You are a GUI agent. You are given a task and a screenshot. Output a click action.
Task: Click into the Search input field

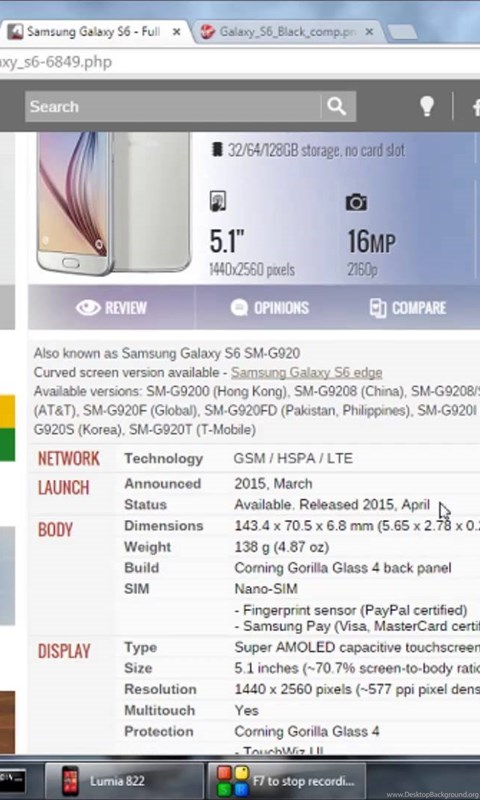[x=173, y=107]
